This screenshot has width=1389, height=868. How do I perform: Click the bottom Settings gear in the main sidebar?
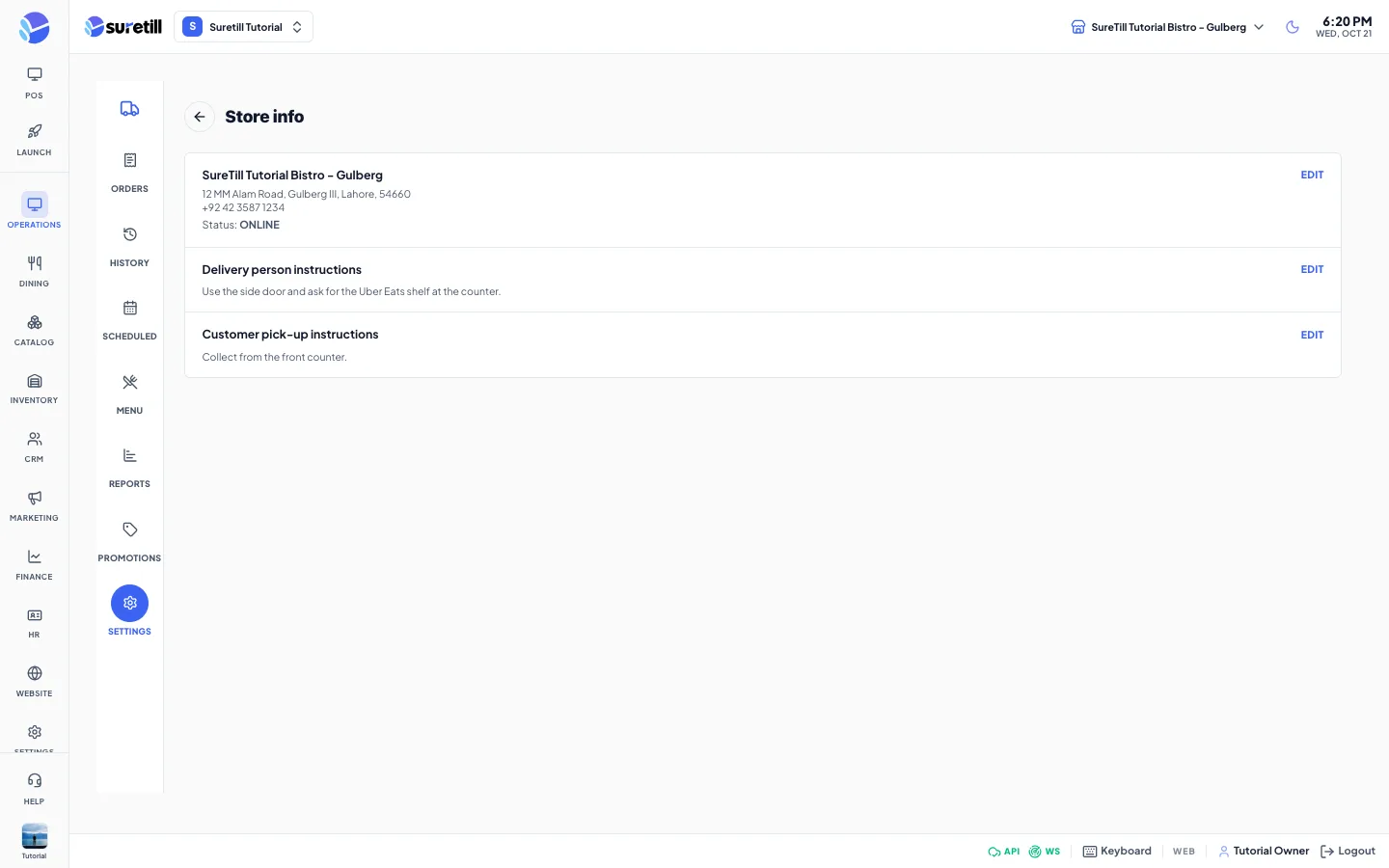[34, 734]
